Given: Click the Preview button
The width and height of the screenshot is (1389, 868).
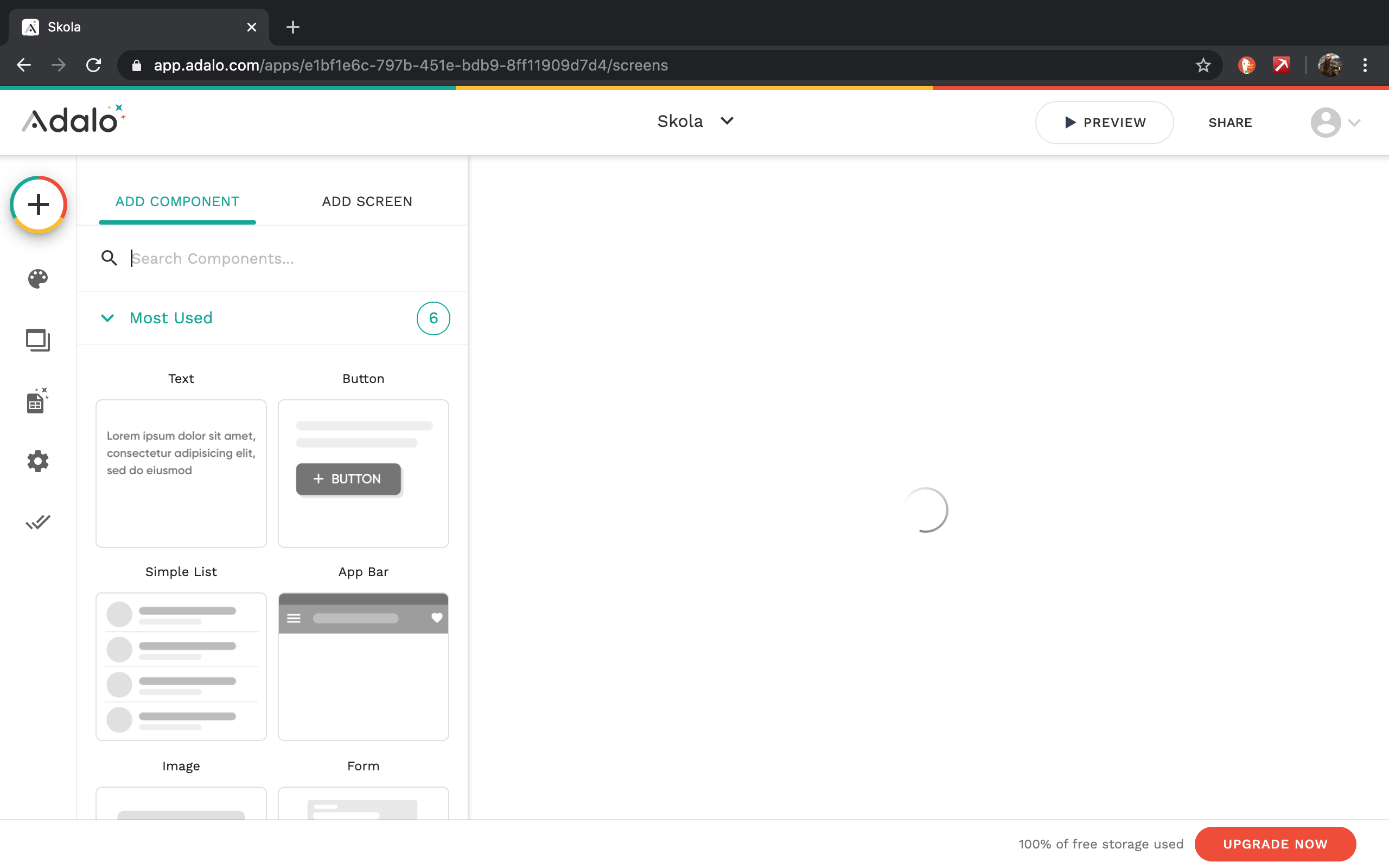Looking at the screenshot, I should 1104,122.
